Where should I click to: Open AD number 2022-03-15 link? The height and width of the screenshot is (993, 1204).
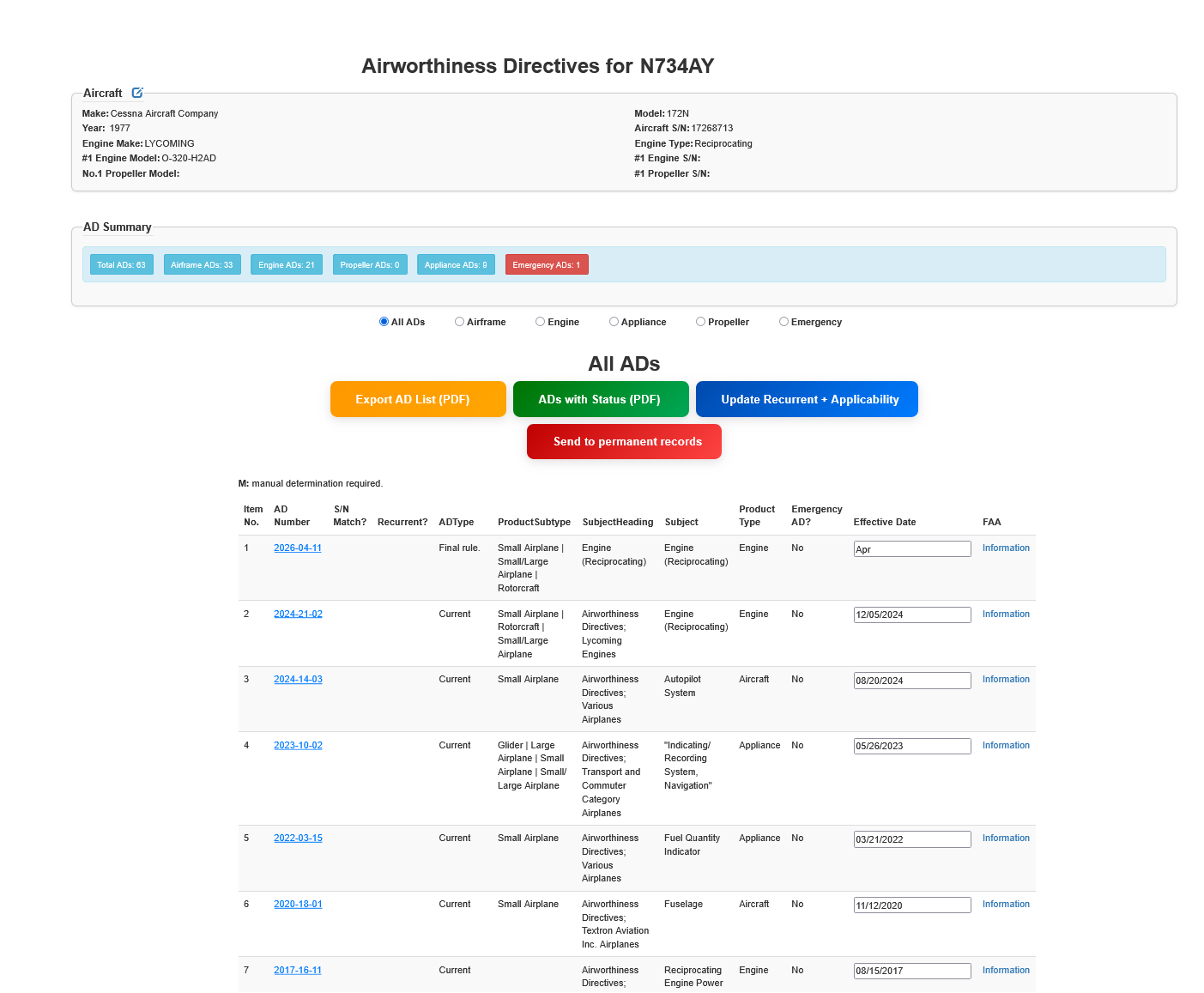298,838
